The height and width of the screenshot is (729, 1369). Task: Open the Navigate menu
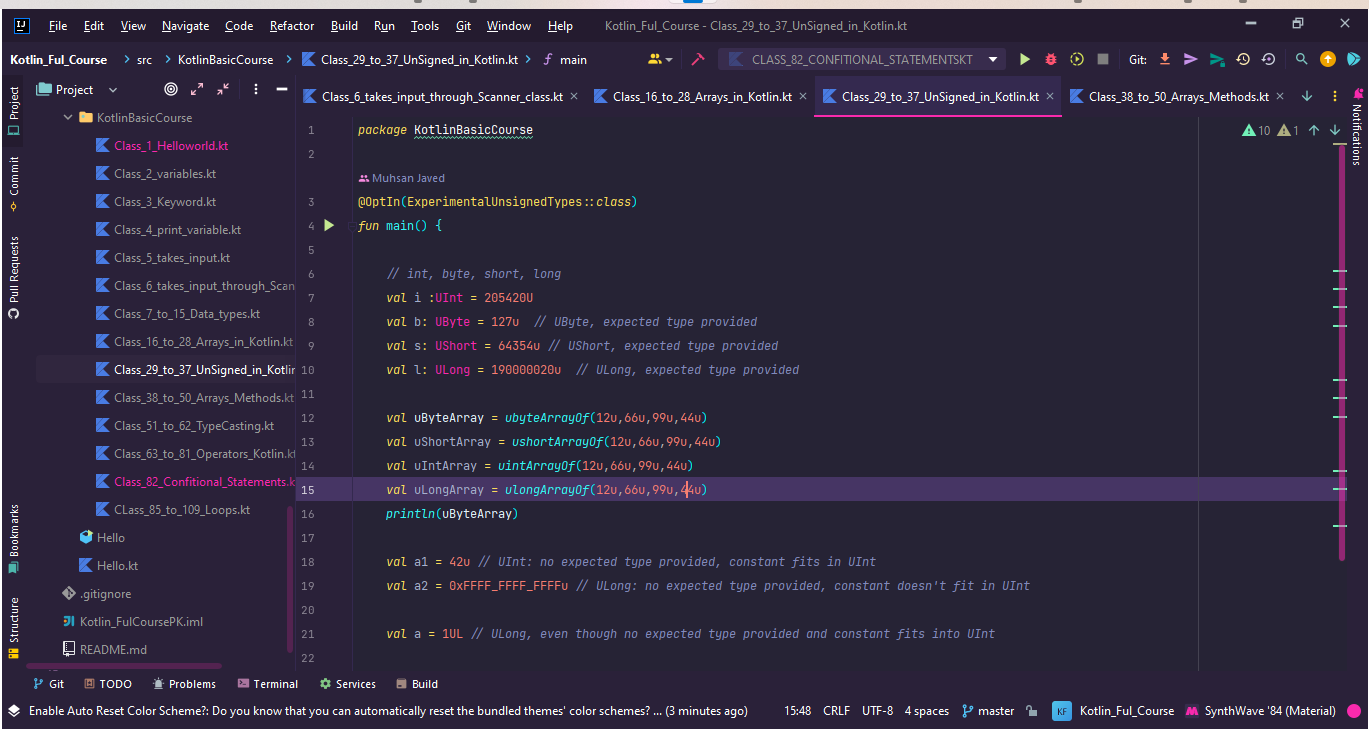coord(185,26)
